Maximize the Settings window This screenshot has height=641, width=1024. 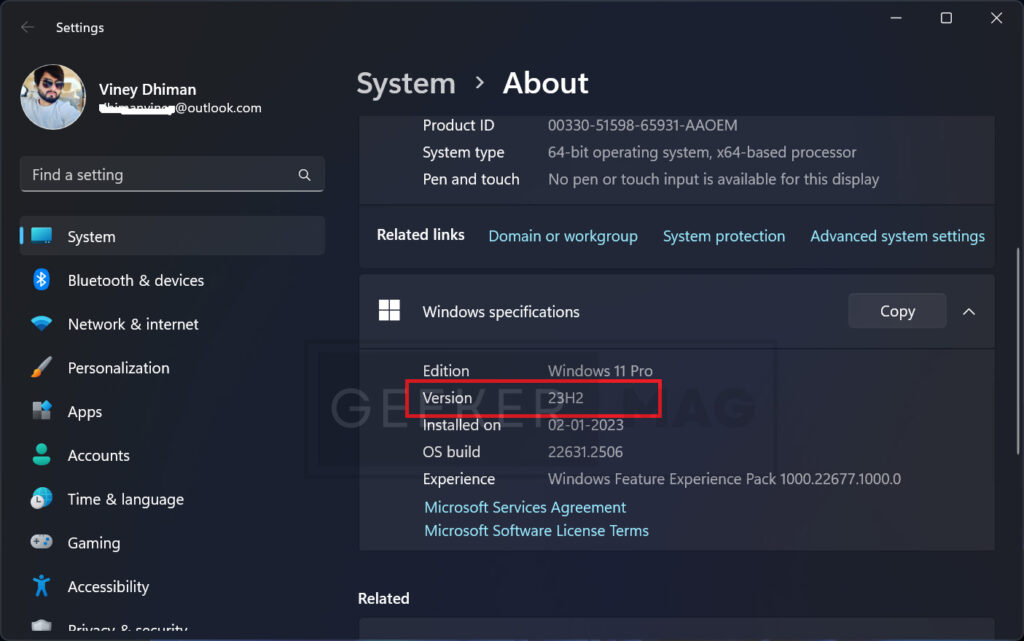[x=946, y=18]
